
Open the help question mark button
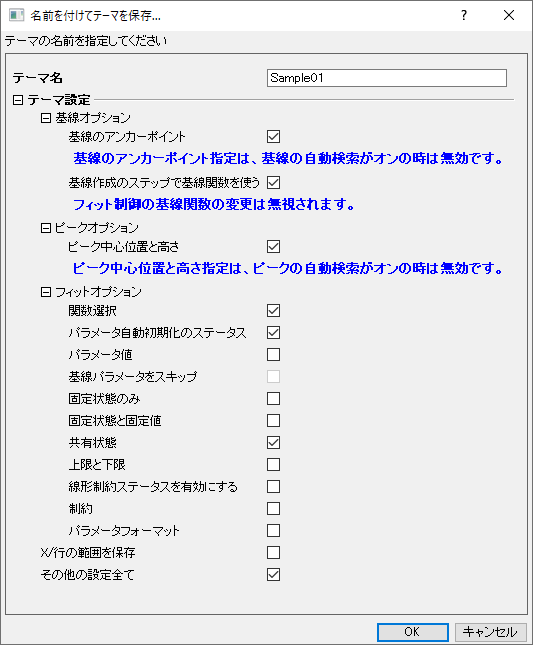pos(464,16)
